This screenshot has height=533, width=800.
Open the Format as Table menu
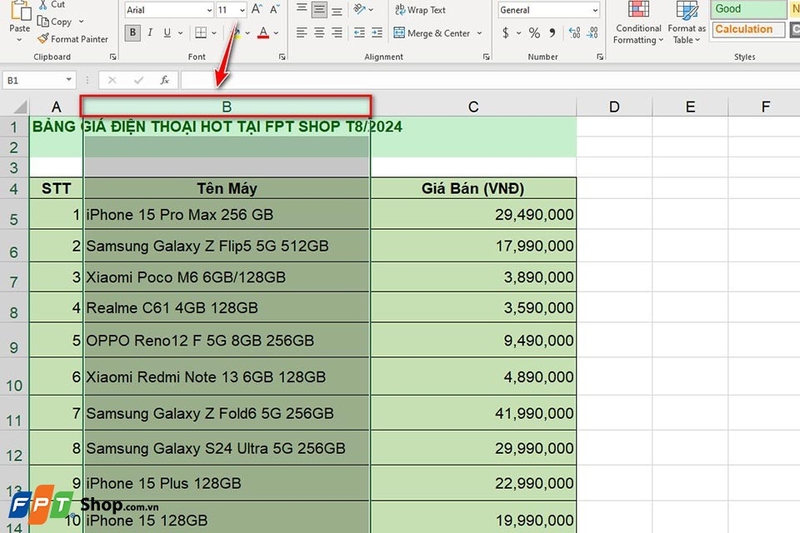coord(686,22)
